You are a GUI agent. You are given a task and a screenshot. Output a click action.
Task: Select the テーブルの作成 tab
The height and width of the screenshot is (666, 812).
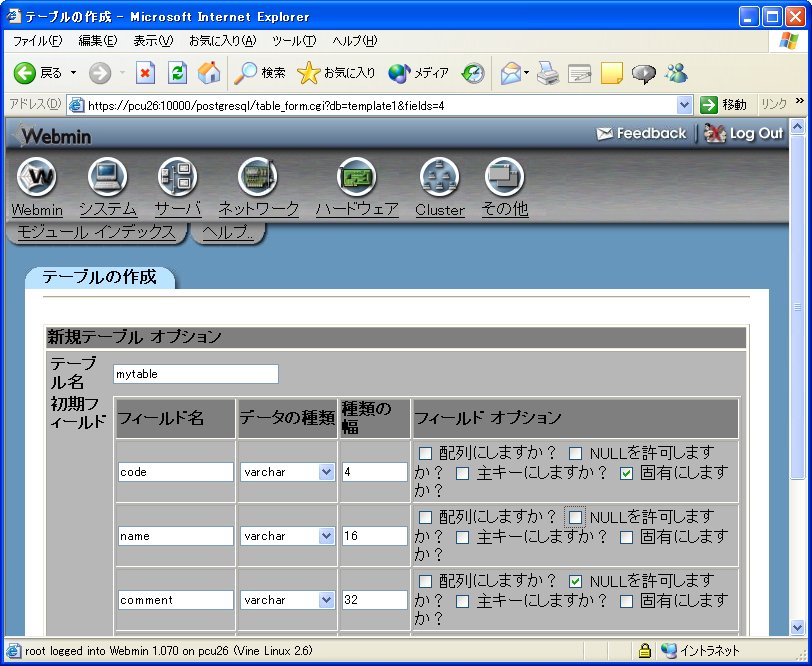99,277
